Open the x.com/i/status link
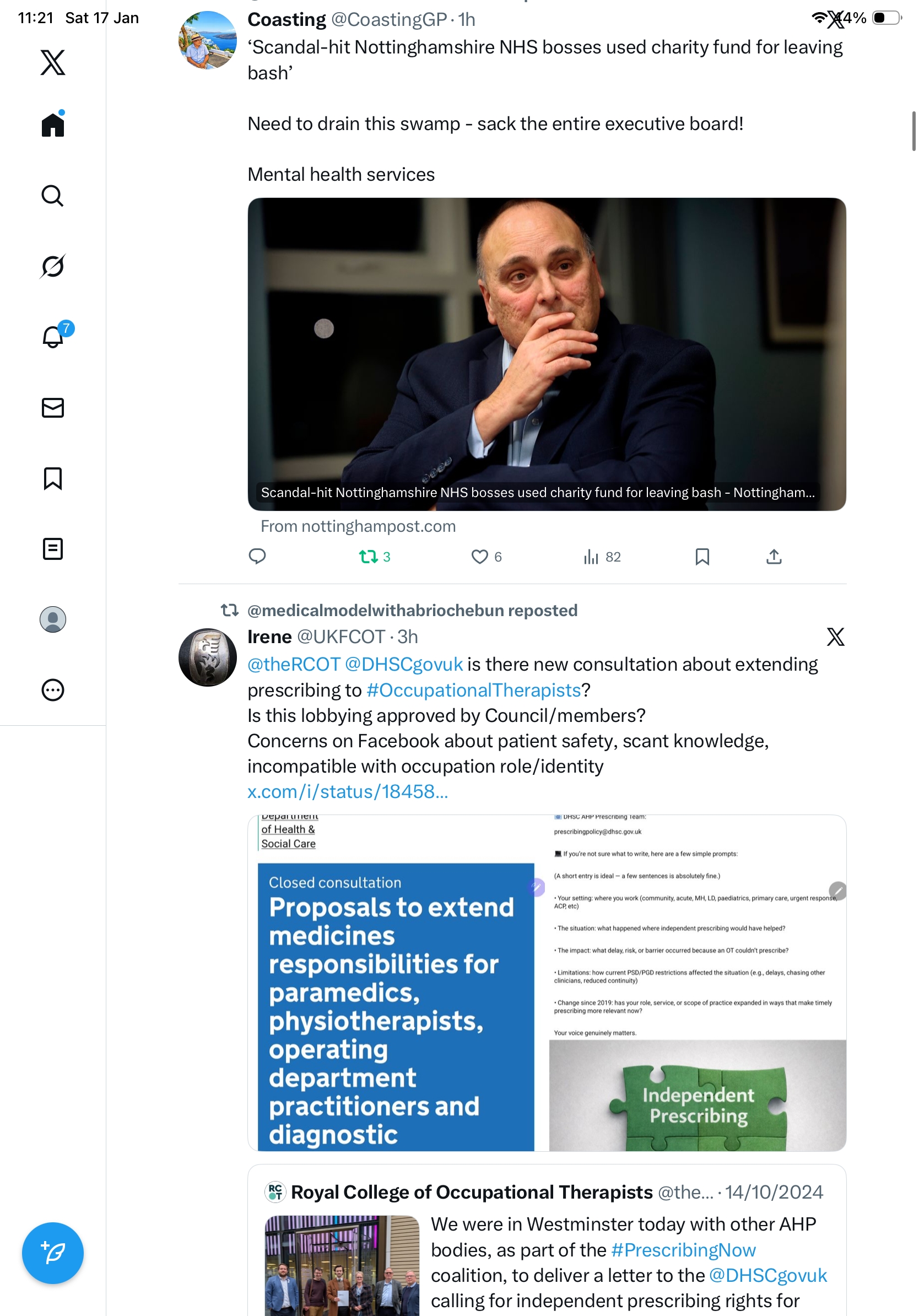The height and width of the screenshot is (1316, 919). click(347, 791)
